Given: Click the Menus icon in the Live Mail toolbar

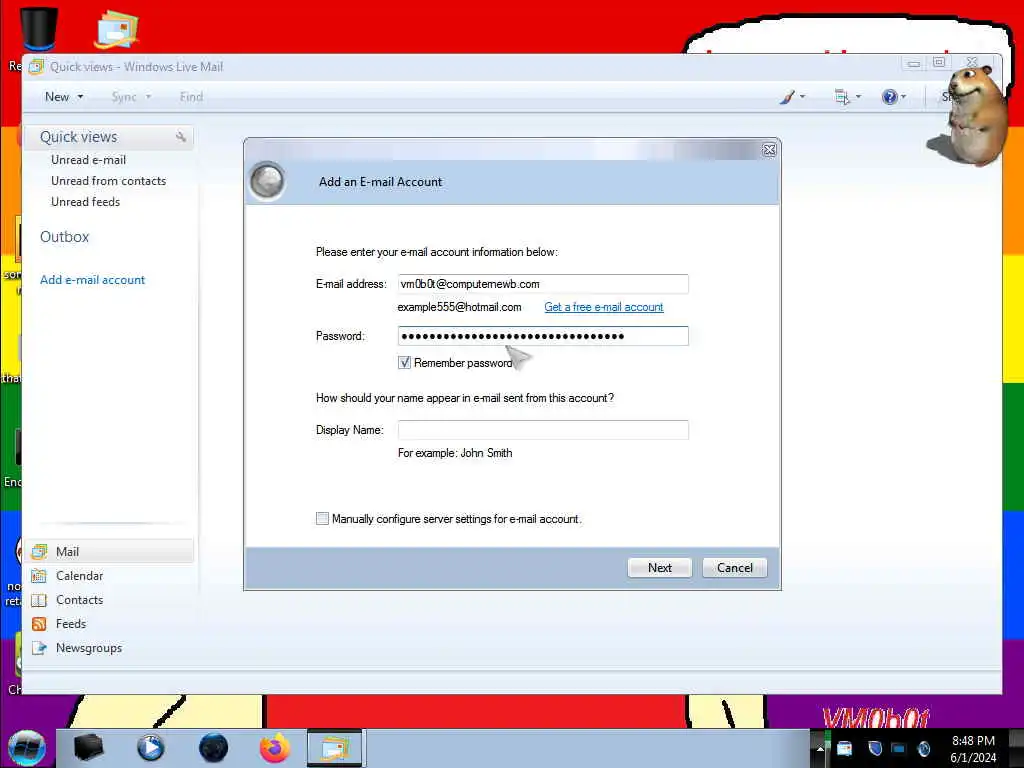Looking at the screenshot, I should click(842, 97).
